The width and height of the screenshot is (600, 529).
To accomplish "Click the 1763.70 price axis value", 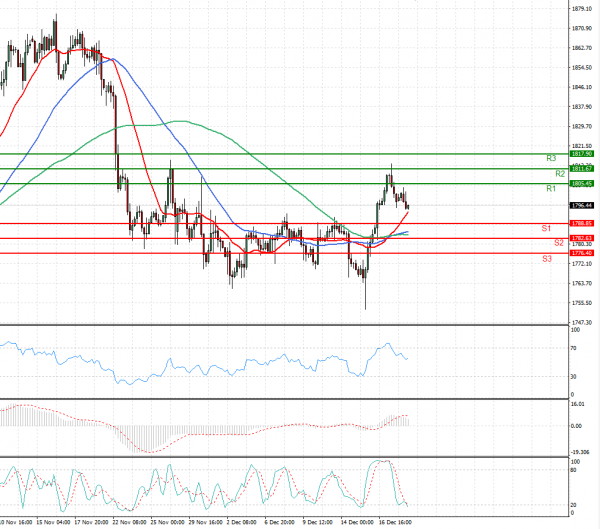I will pos(582,283).
